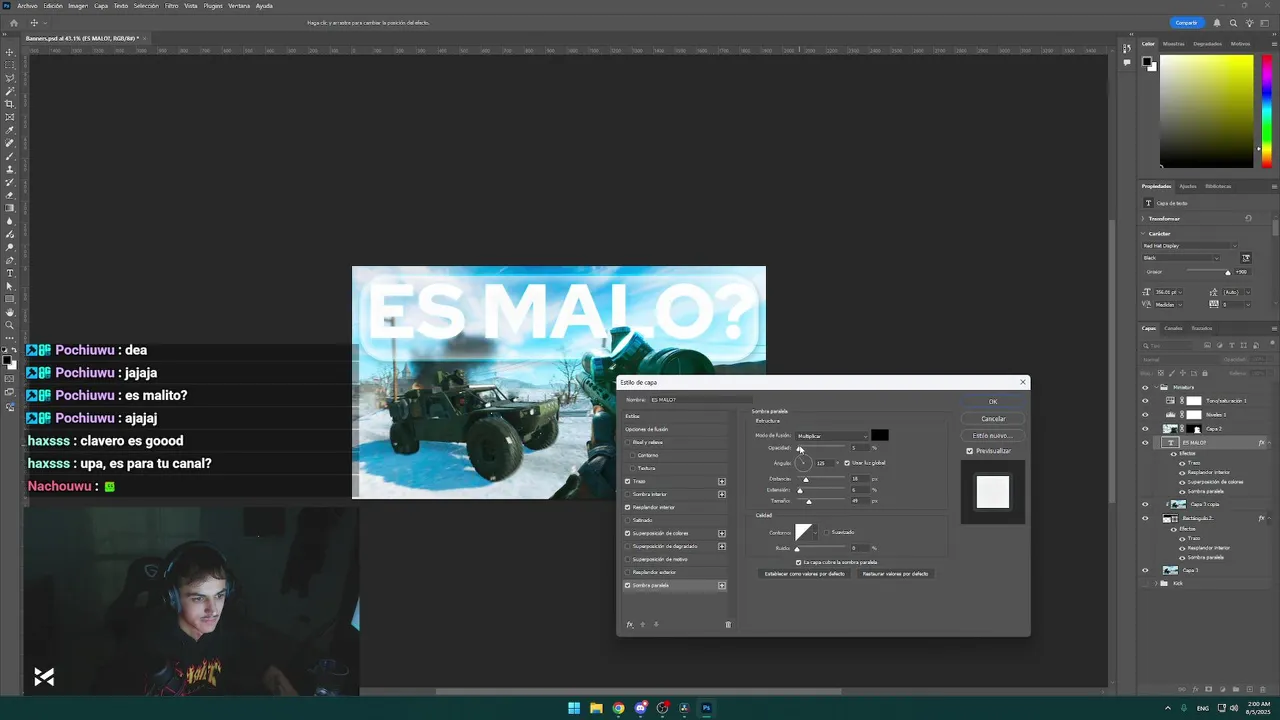This screenshot has width=1280, height=720.
Task: Select the Hand tool
Action: (x=10, y=312)
